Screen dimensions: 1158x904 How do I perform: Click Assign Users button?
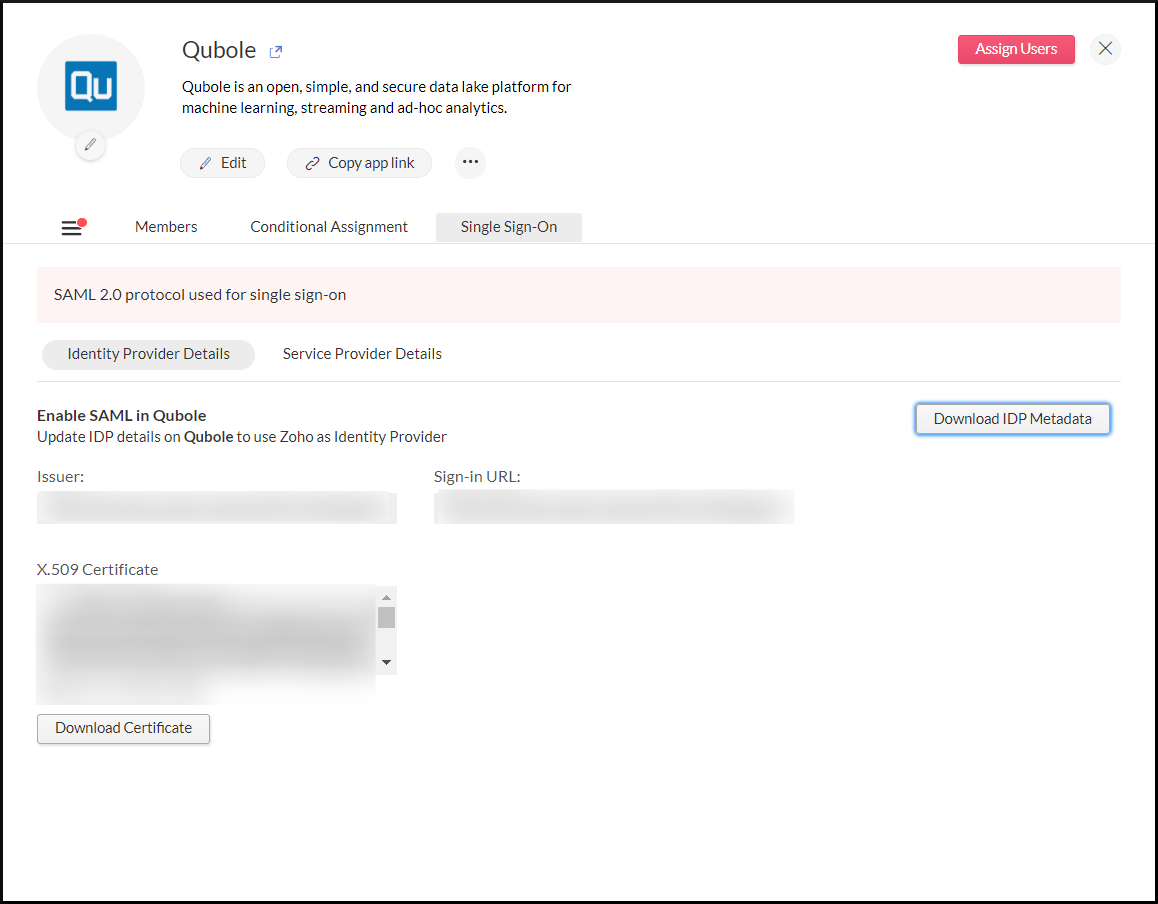click(1015, 49)
